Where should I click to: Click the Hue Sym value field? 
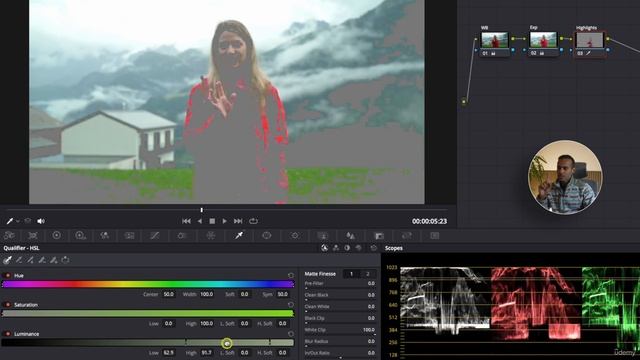click(282, 294)
